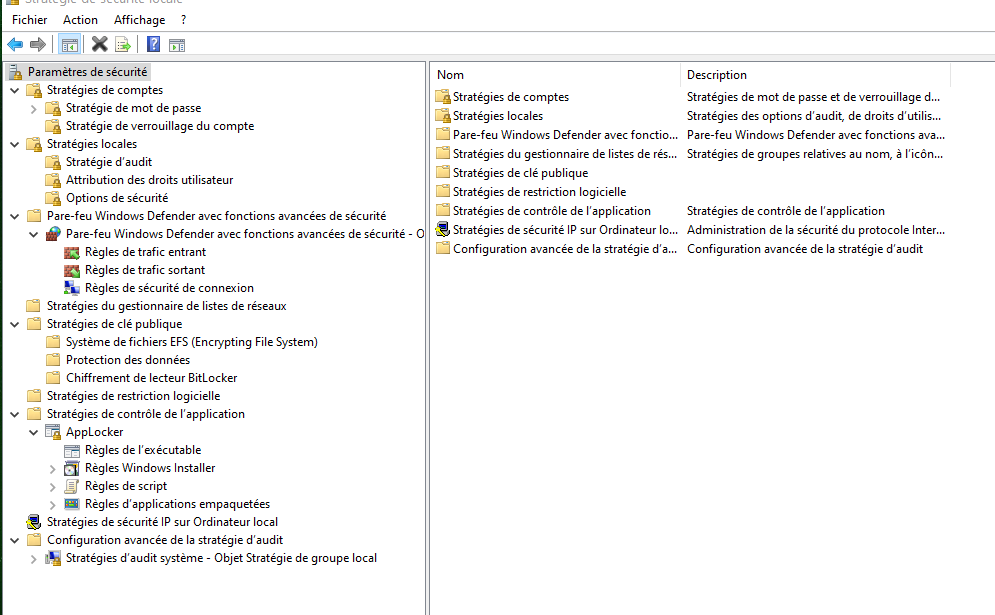The image size is (995, 615).
Task: Click the back arrow toolbar icon
Action: (x=15, y=44)
